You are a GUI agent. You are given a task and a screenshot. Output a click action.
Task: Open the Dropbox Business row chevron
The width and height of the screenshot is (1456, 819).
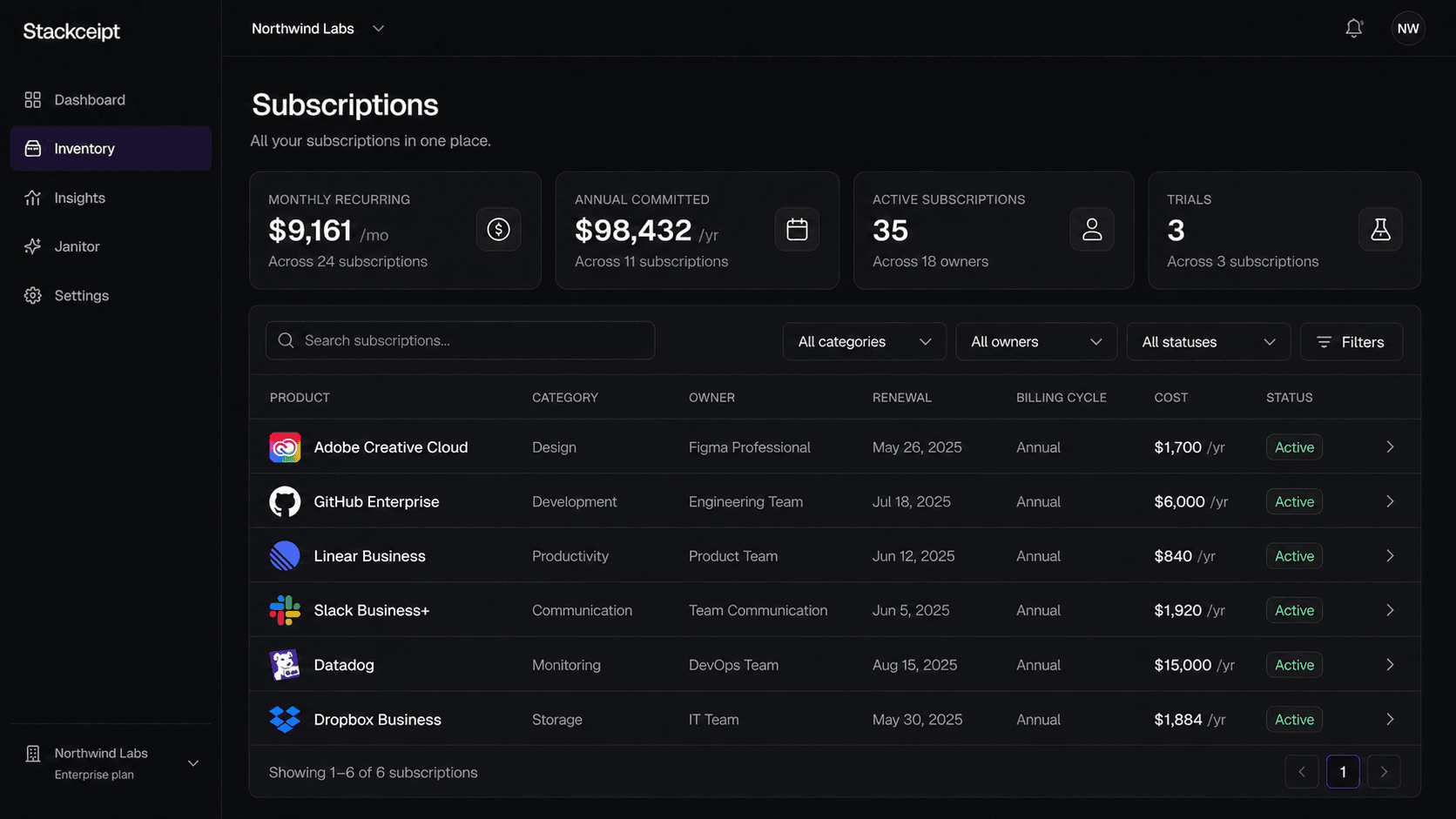pos(1390,720)
